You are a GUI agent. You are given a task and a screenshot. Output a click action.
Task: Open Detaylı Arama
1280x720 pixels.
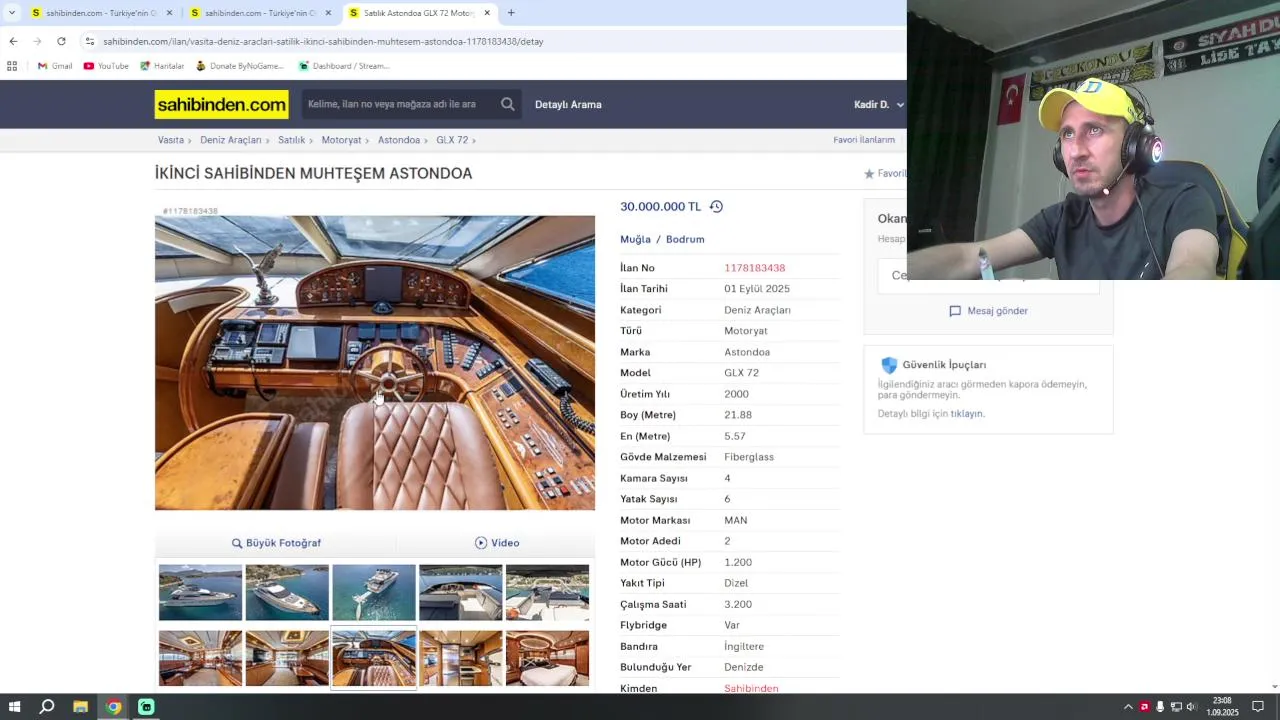point(568,104)
